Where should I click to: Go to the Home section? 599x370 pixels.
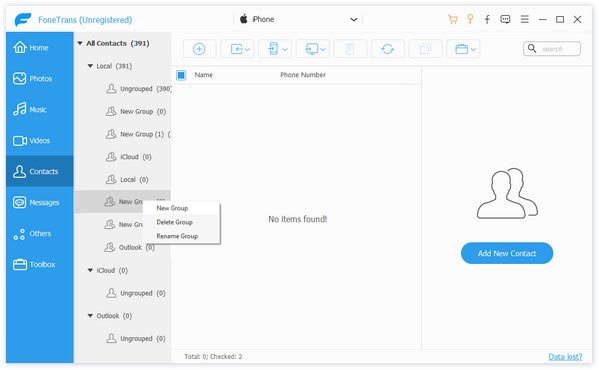point(39,48)
